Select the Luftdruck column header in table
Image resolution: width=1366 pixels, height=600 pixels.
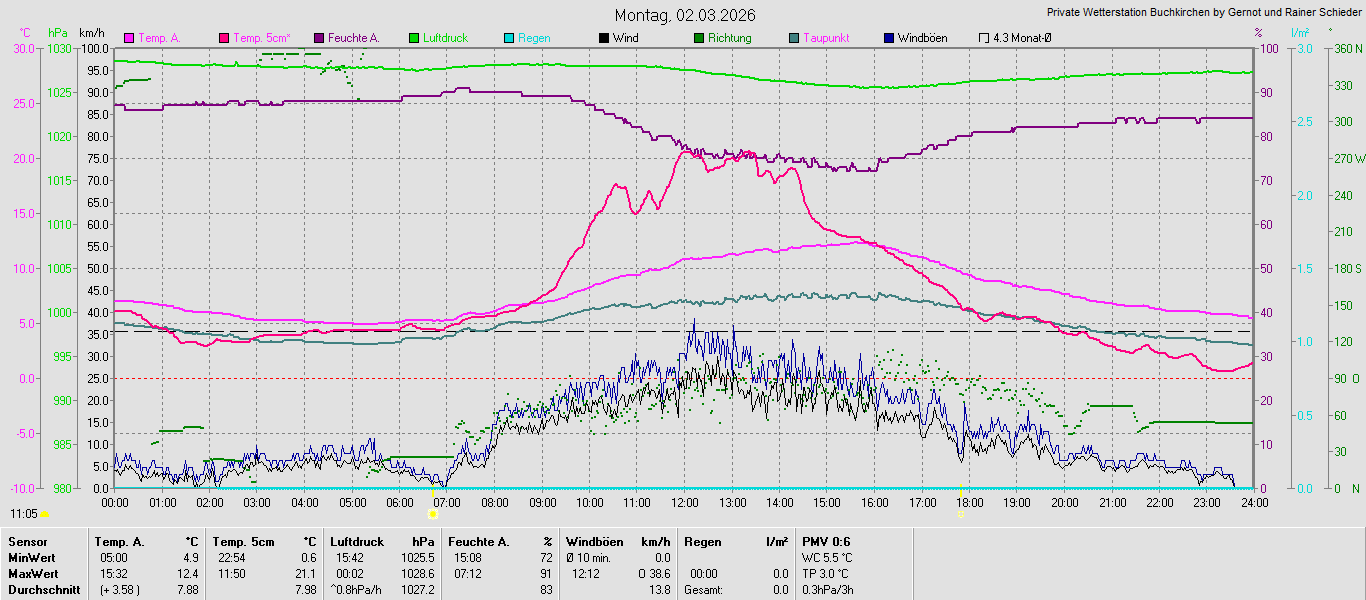[356, 542]
